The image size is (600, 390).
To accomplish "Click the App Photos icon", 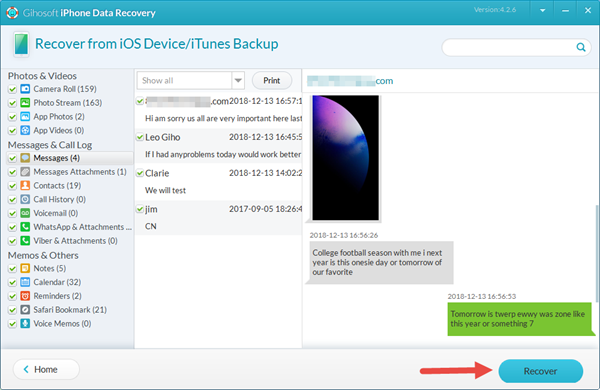I will pos(25,116).
